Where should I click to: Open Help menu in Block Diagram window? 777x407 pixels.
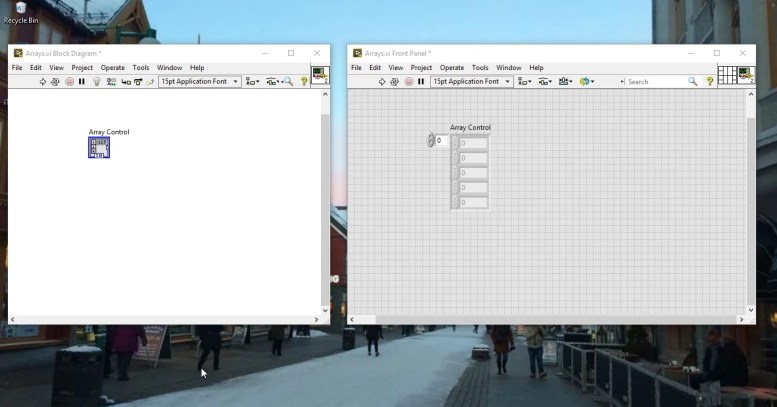point(197,67)
